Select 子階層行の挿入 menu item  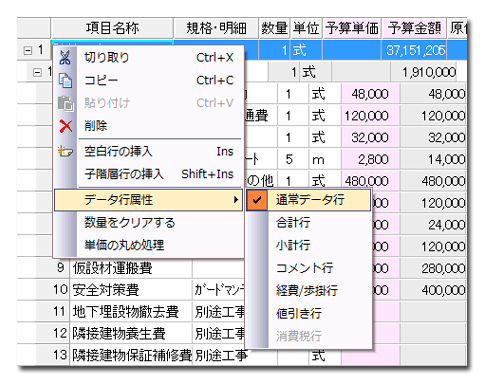148,174
